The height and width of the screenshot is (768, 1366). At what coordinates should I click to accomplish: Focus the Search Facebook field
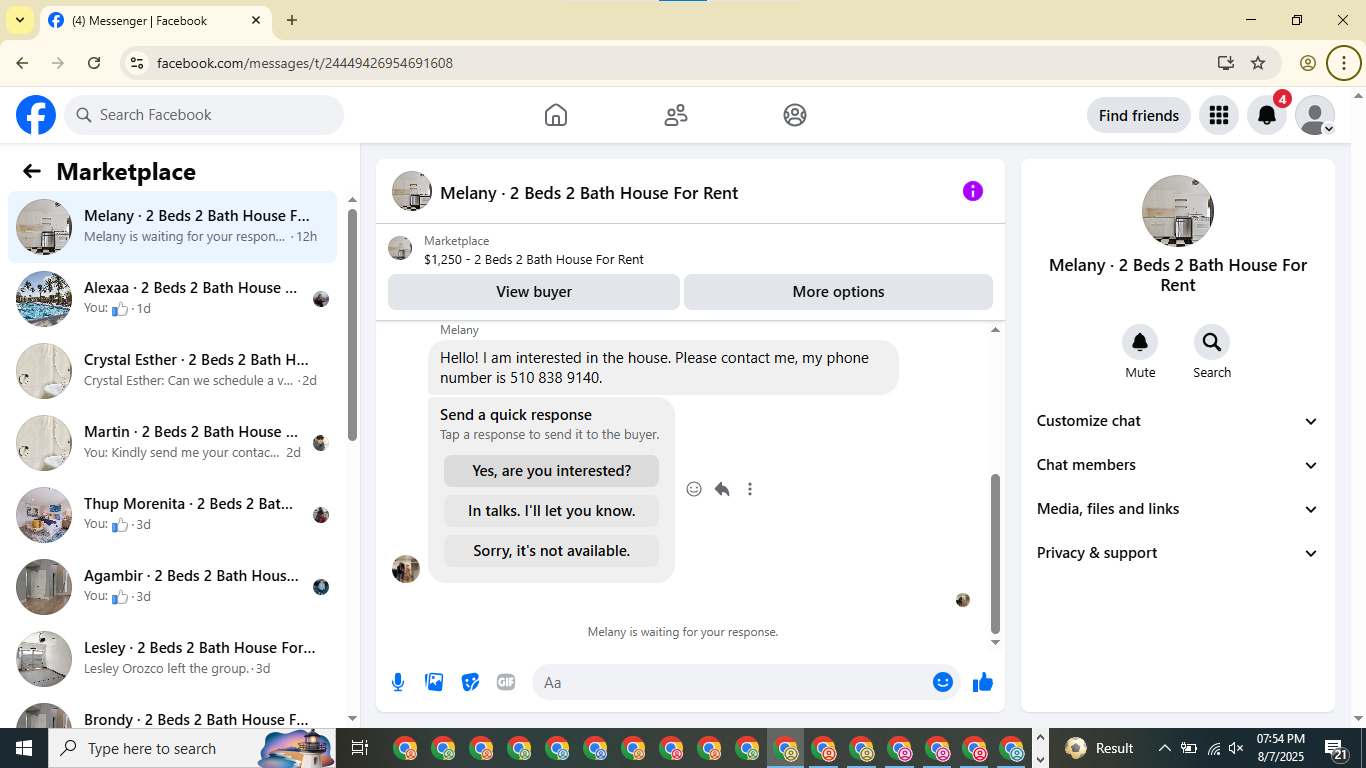click(x=204, y=115)
